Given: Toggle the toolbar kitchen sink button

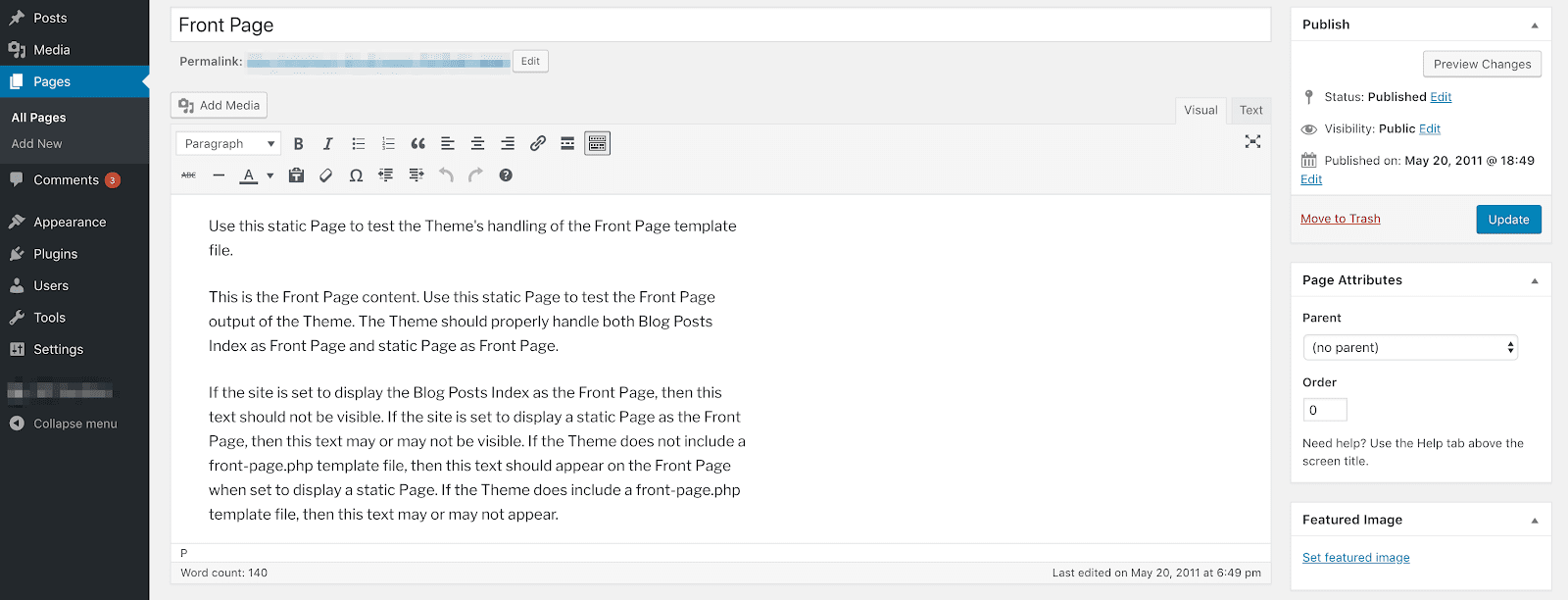Looking at the screenshot, I should pyautogui.click(x=598, y=143).
